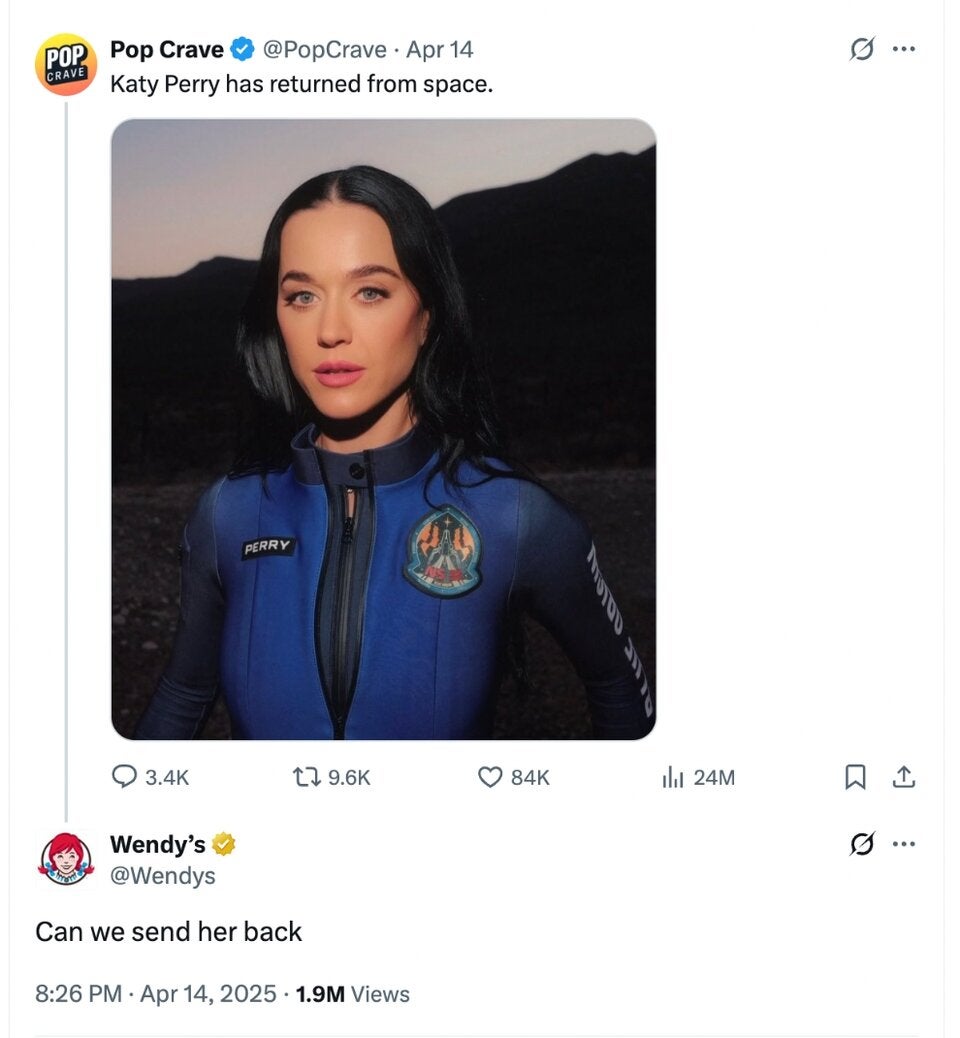Open the more options menu on Wendy's reply
The height and width of the screenshot is (1038, 960).
[x=905, y=843]
